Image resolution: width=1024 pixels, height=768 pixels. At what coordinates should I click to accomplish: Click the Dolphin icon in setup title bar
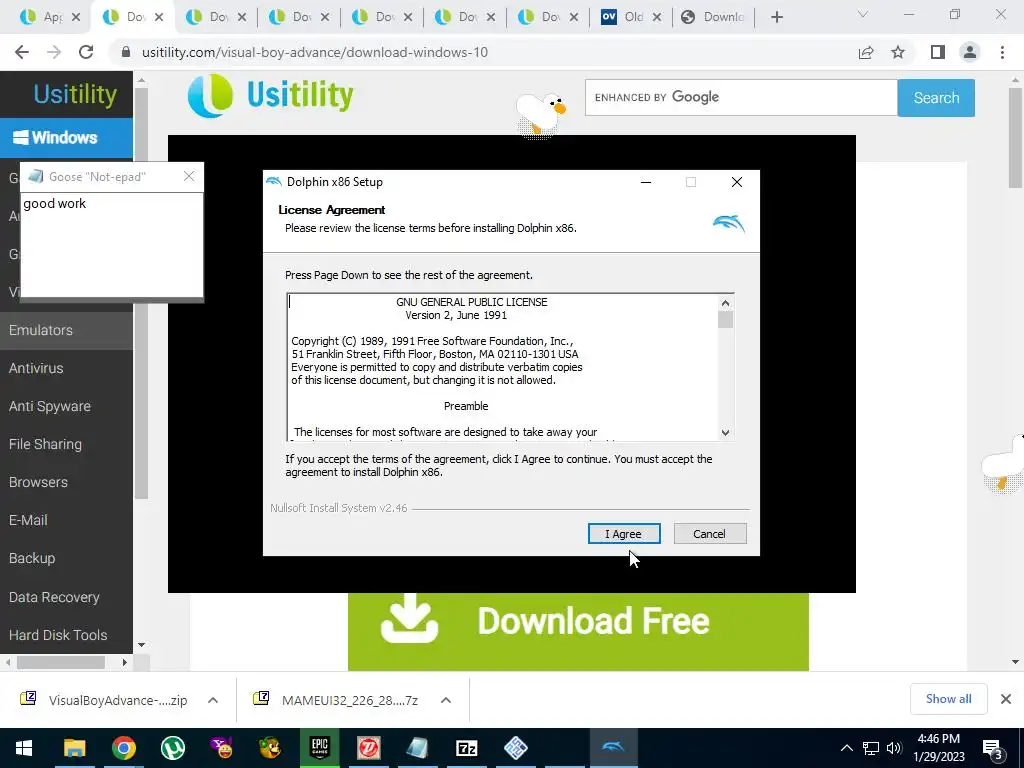coord(274,182)
